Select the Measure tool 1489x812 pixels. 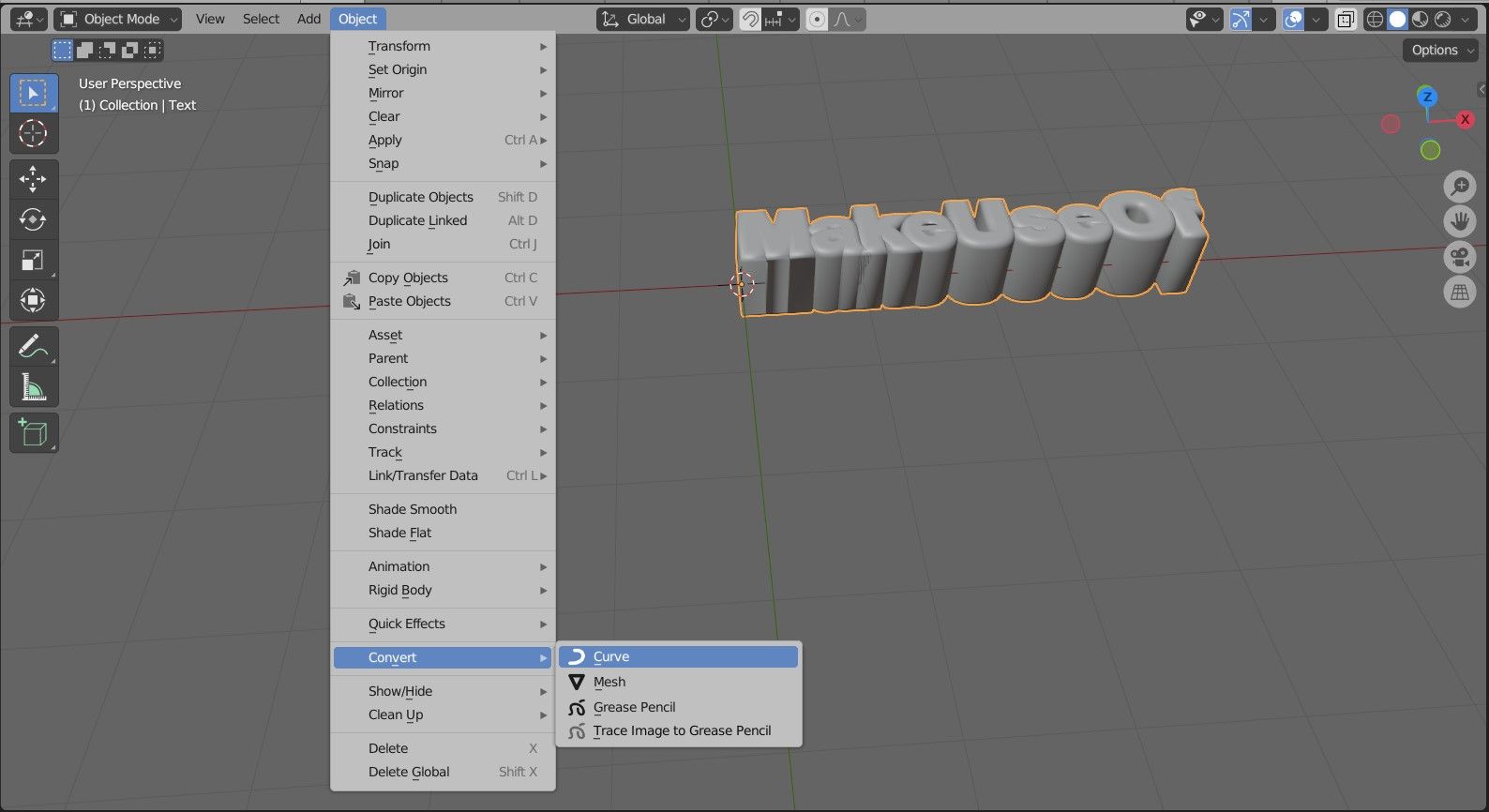click(x=33, y=386)
